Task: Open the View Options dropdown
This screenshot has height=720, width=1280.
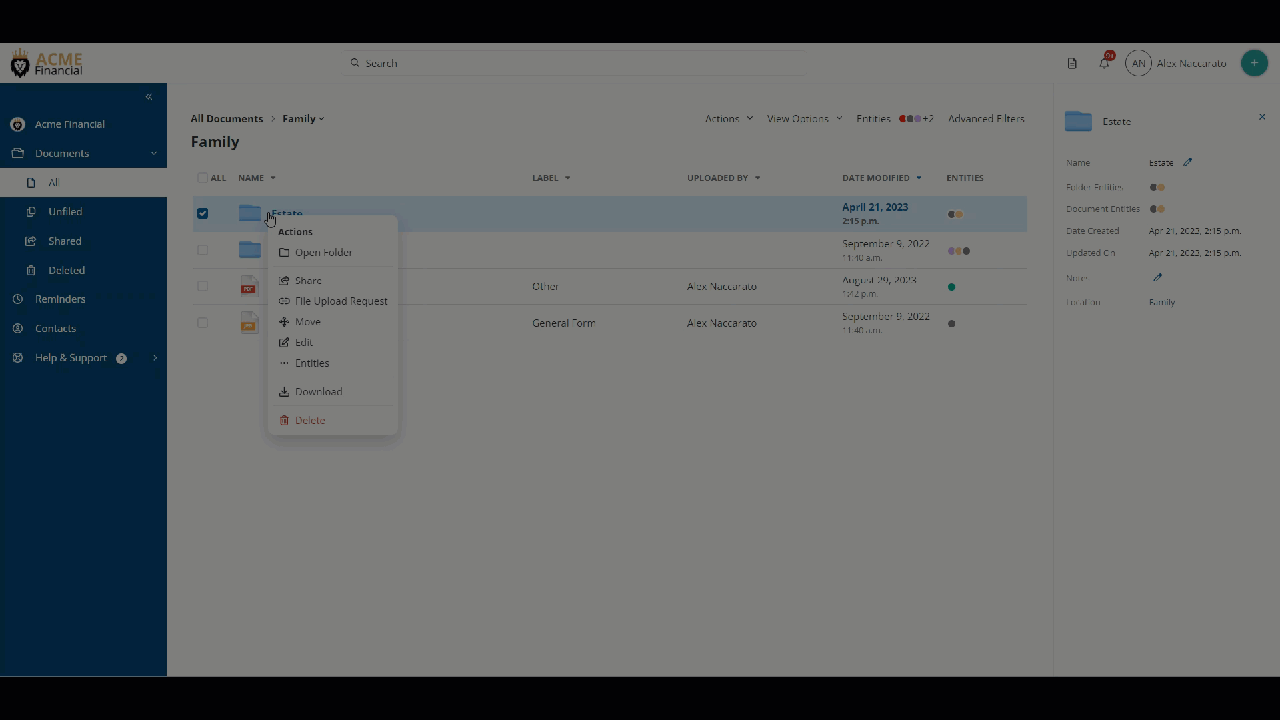Action: (x=805, y=118)
